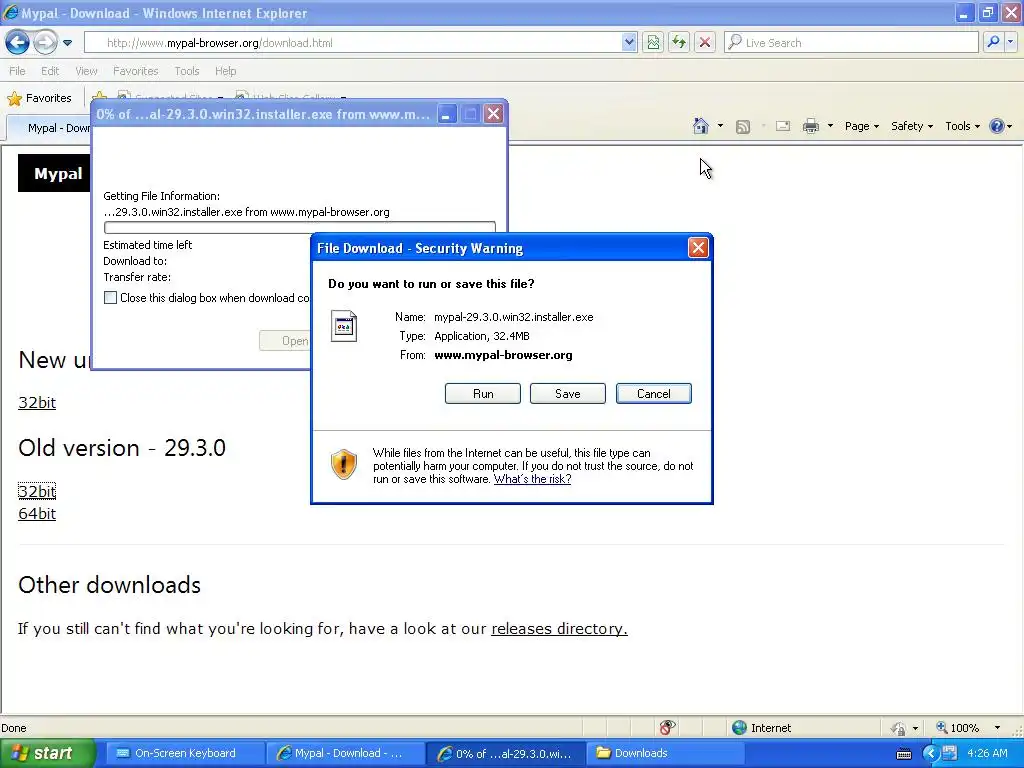Expand the Home button dropdown arrow
The width and height of the screenshot is (1024, 768).
720,126
